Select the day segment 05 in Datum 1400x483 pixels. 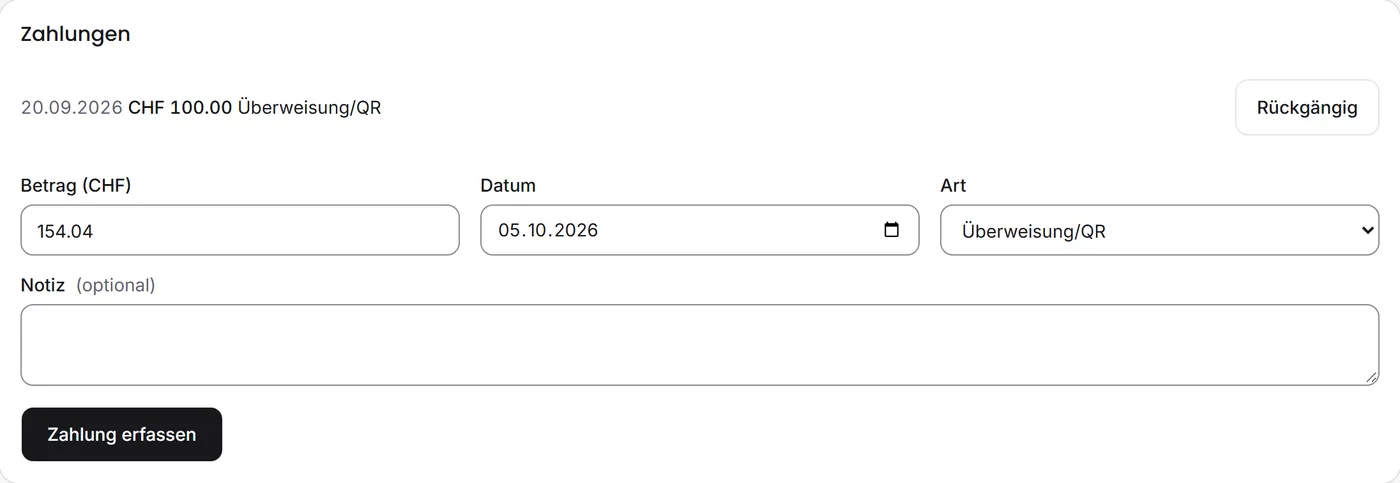click(x=511, y=230)
